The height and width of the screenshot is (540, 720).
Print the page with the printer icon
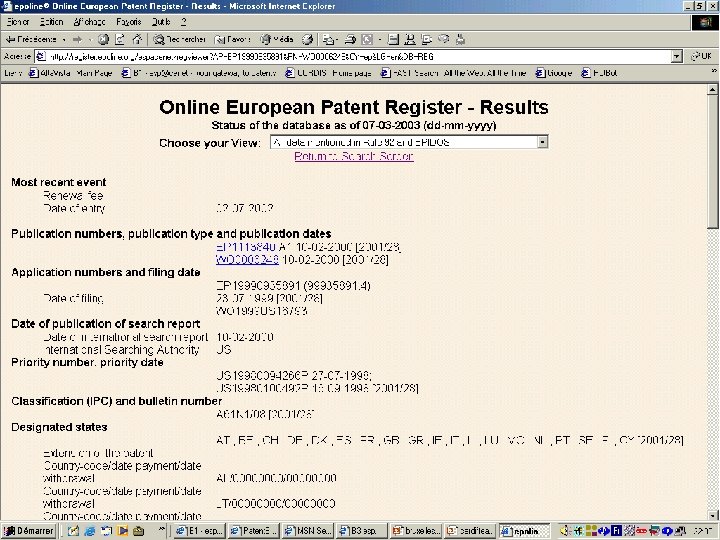(350, 39)
